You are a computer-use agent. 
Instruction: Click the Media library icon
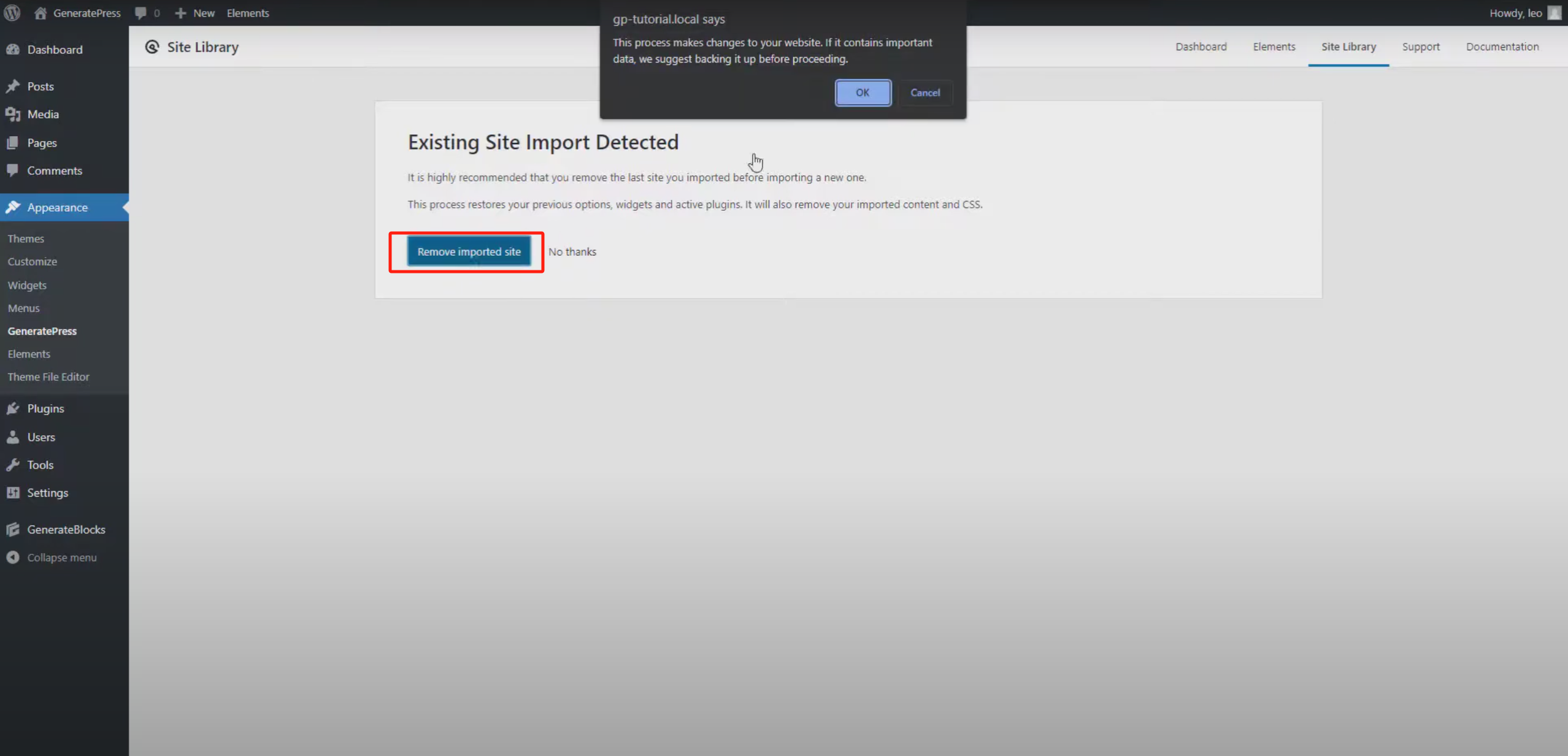point(13,114)
